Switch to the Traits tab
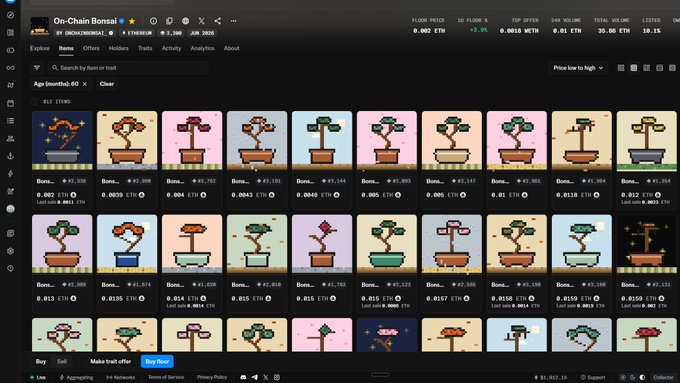The image size is (680, 383). click(x=145, y=48)
